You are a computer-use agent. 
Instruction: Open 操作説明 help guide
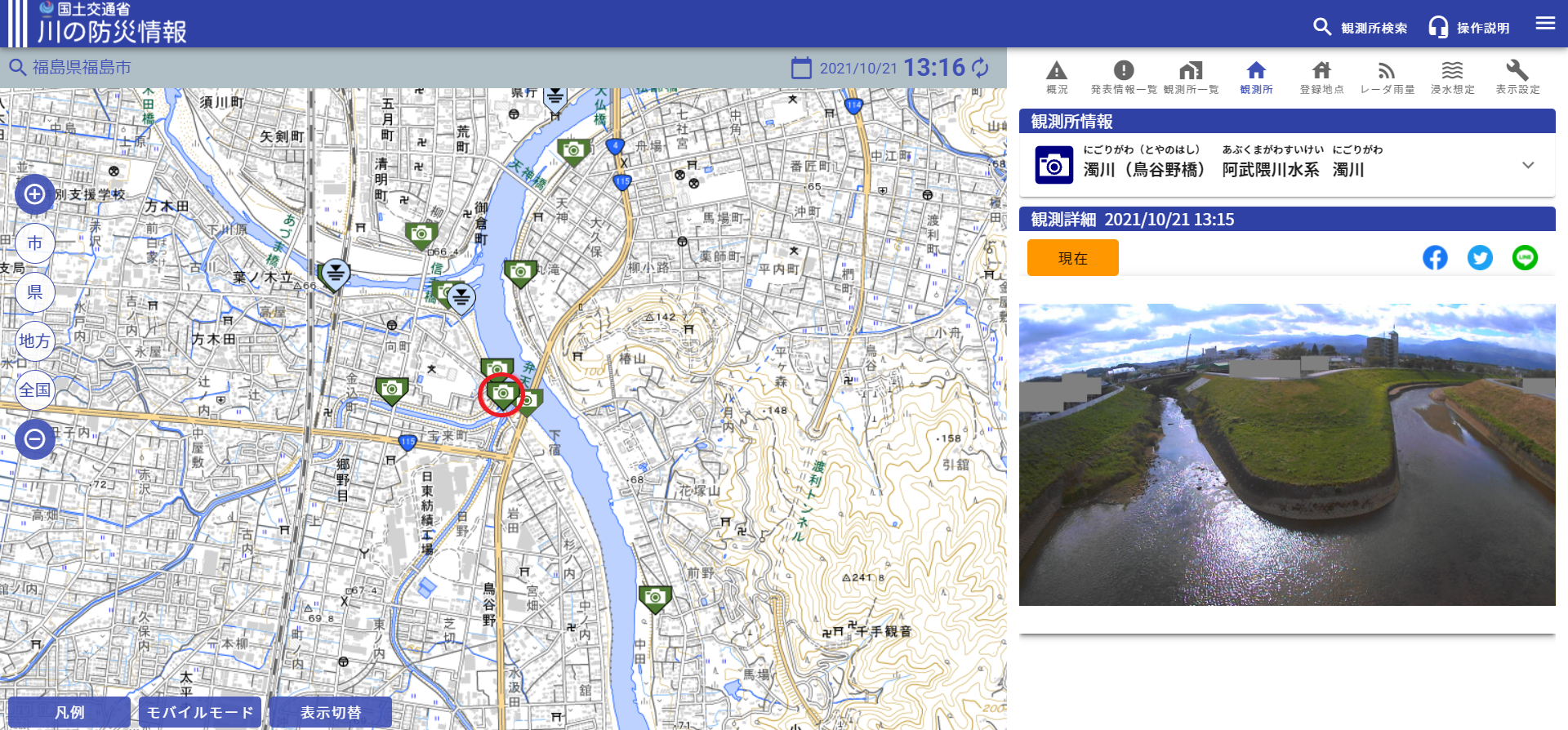pyautogui.click(x=1469, y=27)
